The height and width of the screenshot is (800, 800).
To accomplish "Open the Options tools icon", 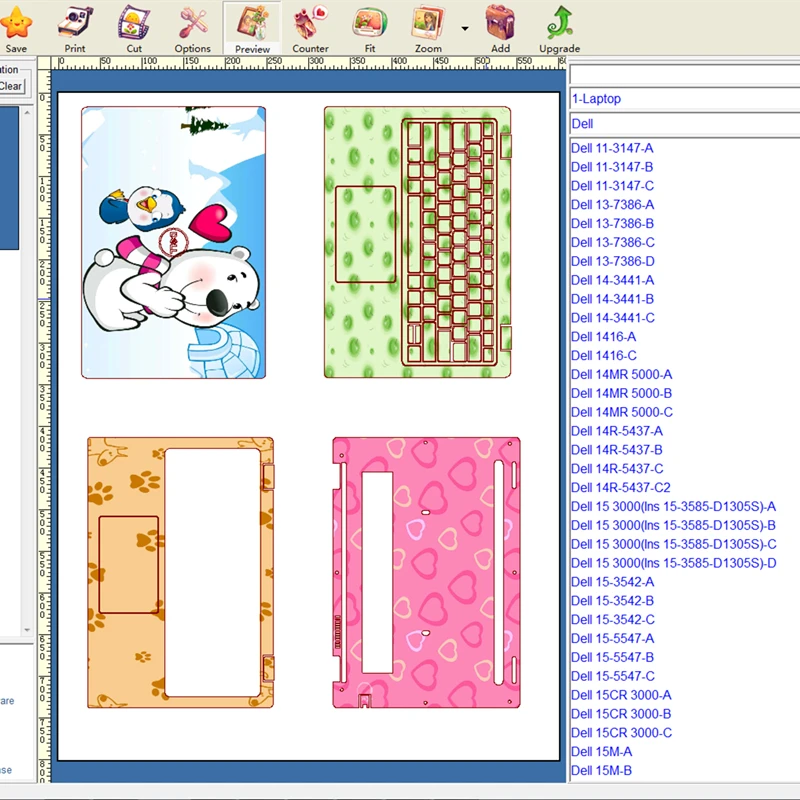I will [x=192, y=22].
